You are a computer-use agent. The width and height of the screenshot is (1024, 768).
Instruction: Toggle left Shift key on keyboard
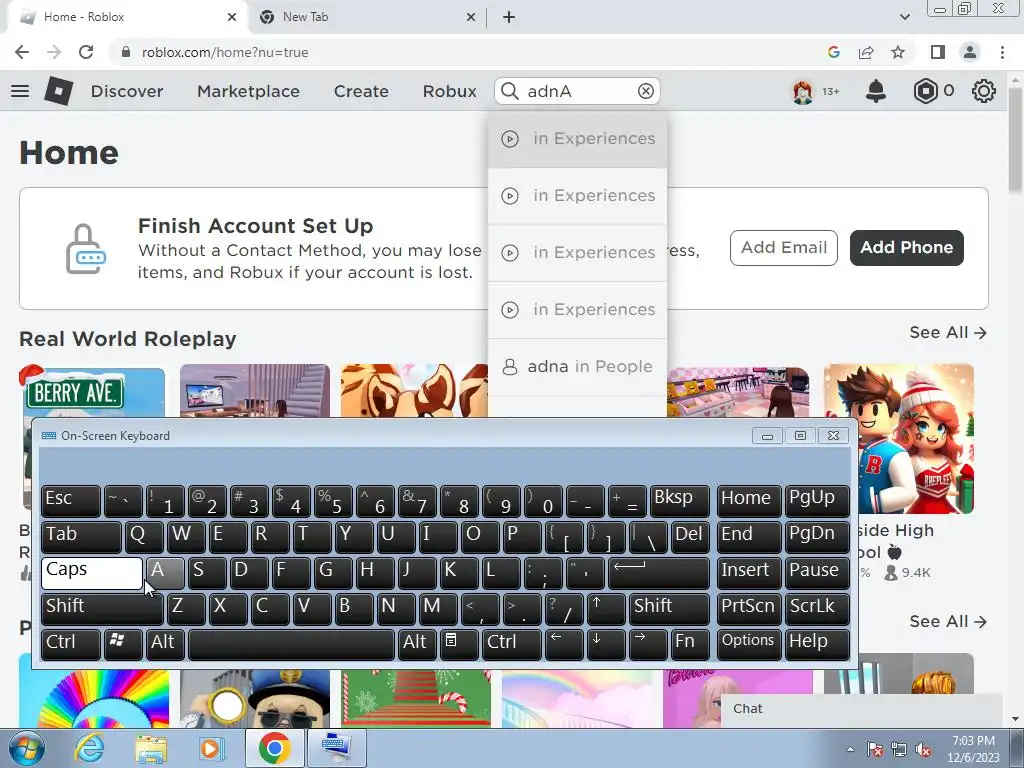[102, 609]
